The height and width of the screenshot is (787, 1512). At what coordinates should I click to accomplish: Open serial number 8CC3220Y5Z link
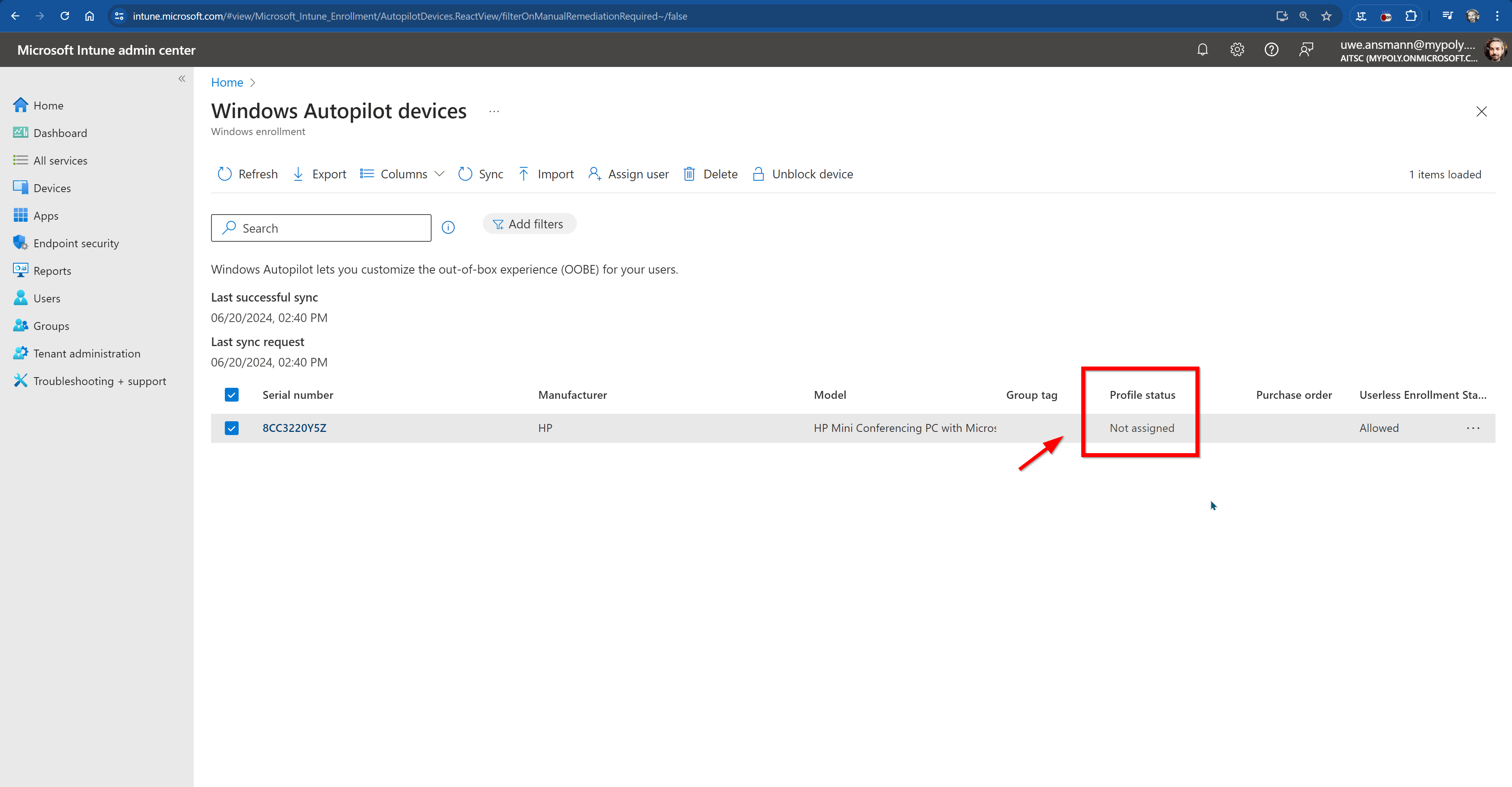tap(294, 428)
